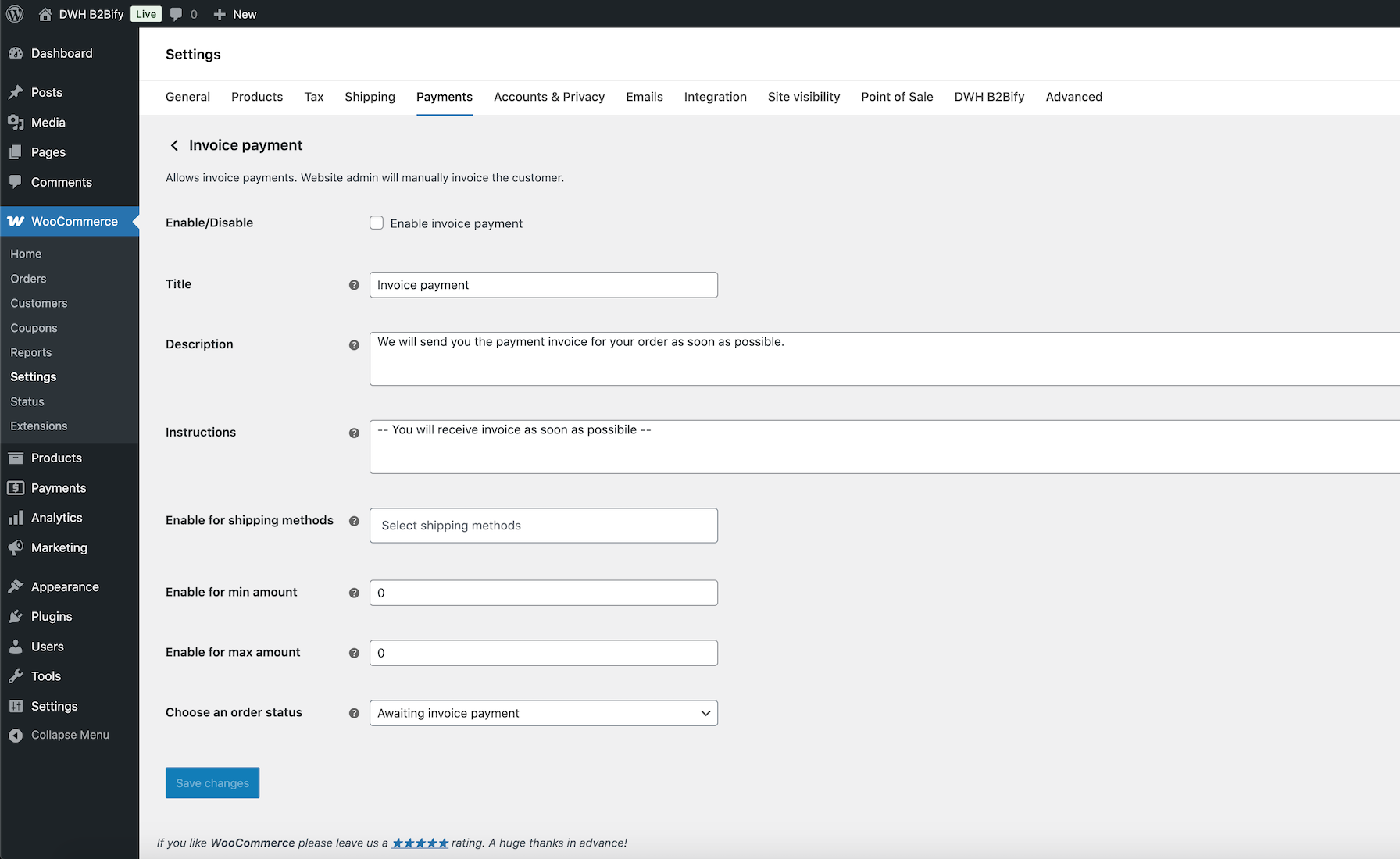Open the Status submenu link
Image resolution: width=1400 pixels, height=859 pixels.
tap(27, 401)
